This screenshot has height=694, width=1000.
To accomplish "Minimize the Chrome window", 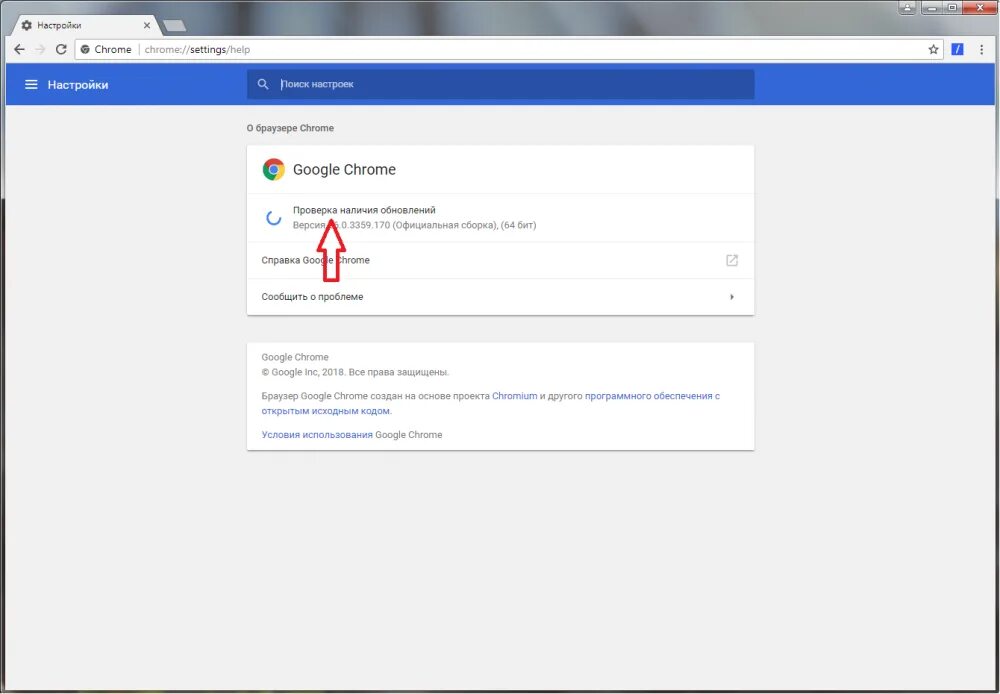I will (x=932, y=8).
